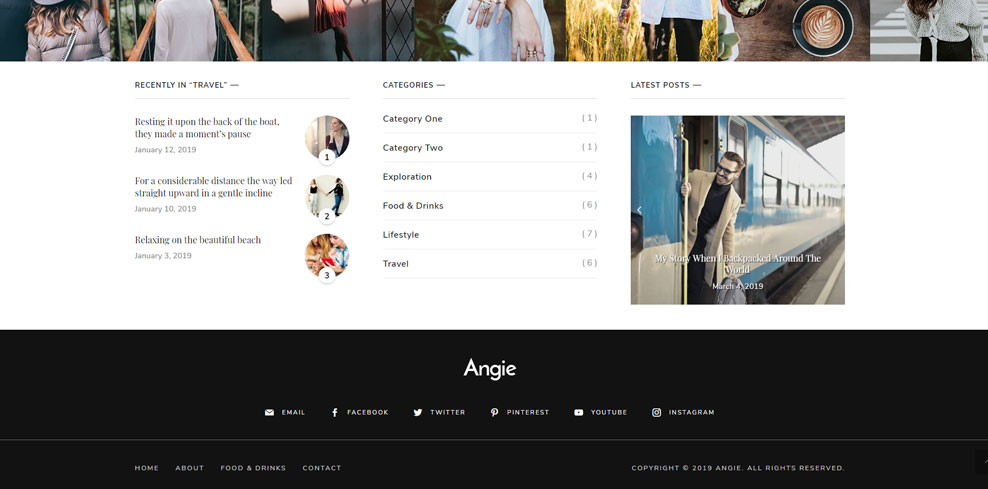The height and width of the screenshot is (489, 988).
Task: Open the Facebook icon link
Action: point(335,412)
